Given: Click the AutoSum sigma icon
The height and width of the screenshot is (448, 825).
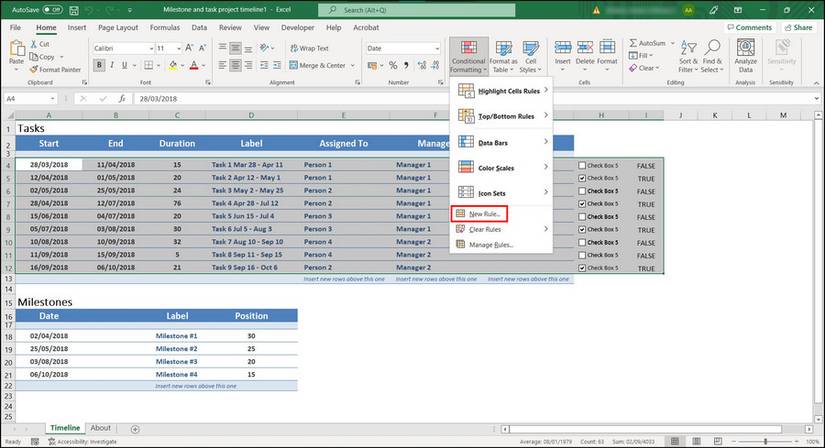Looking at the screenshot, I should [x=633, y=44].
